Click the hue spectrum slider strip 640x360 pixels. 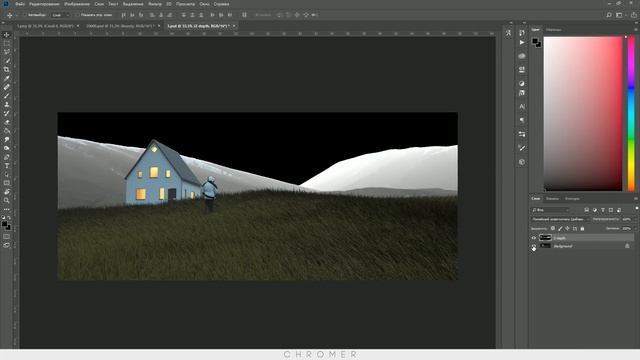pyautogui.click(x=631, y=113)
